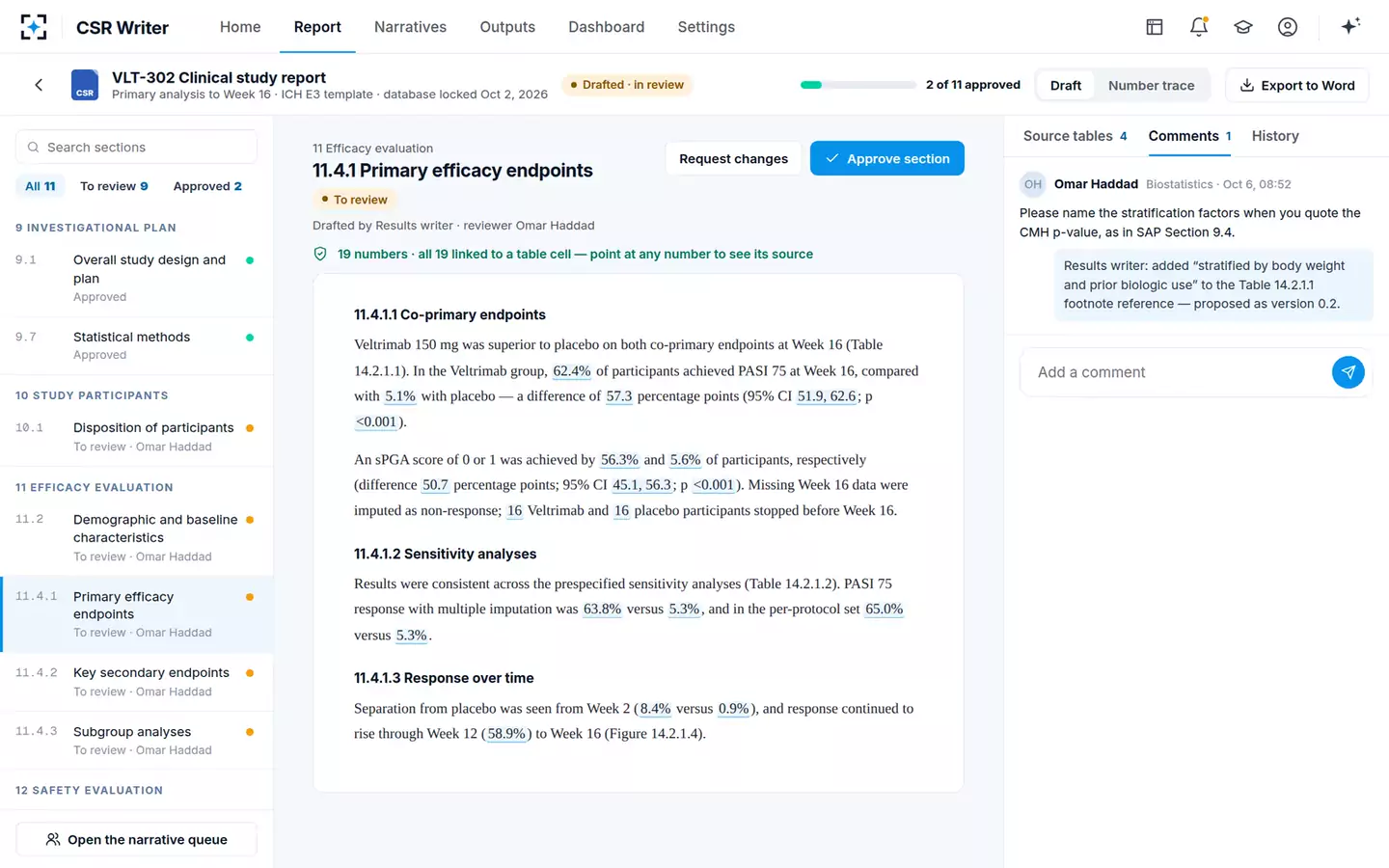This screenshot has width=1389, height=868.
Task: Click the linked number 58.9%
Action: (506, 734)
